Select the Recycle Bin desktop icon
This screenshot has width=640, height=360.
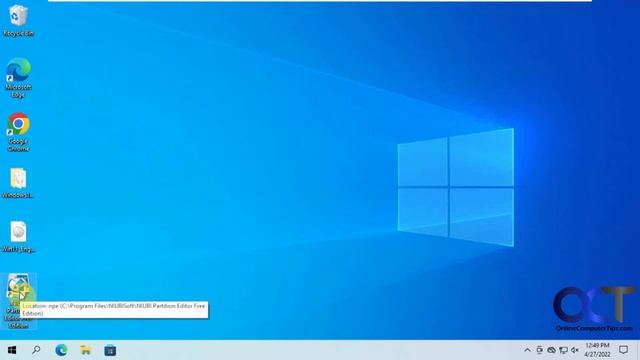[18, 20]
